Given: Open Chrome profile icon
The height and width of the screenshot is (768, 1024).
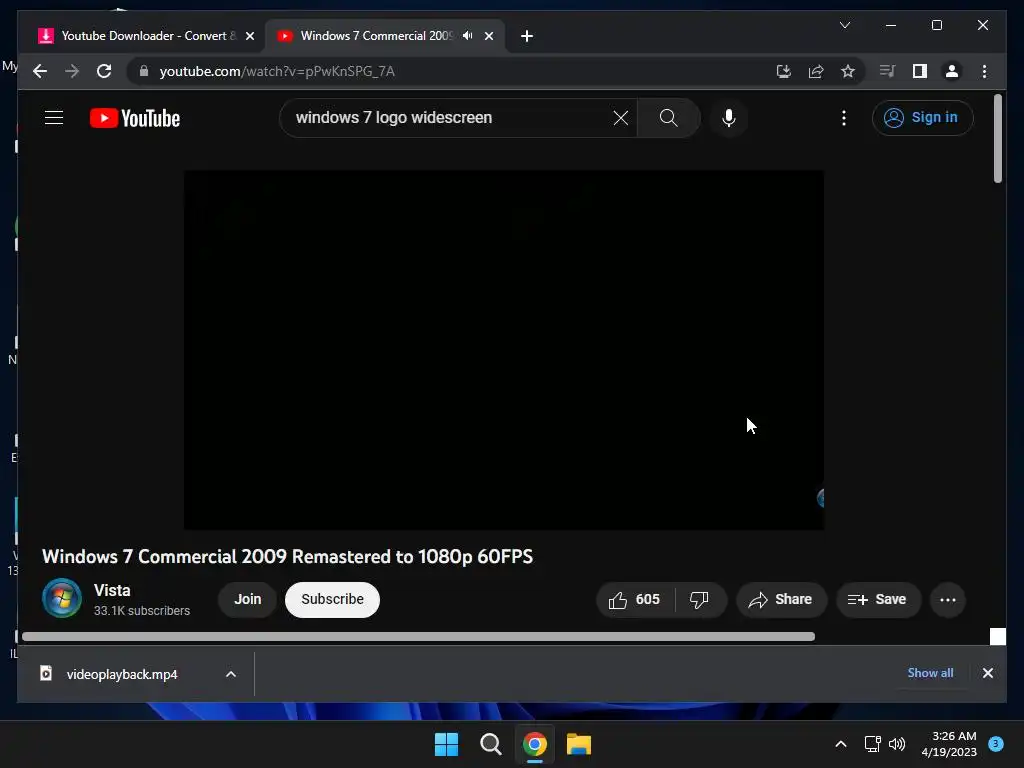Looking at the screenshot, I should click(x=952, y=71).
